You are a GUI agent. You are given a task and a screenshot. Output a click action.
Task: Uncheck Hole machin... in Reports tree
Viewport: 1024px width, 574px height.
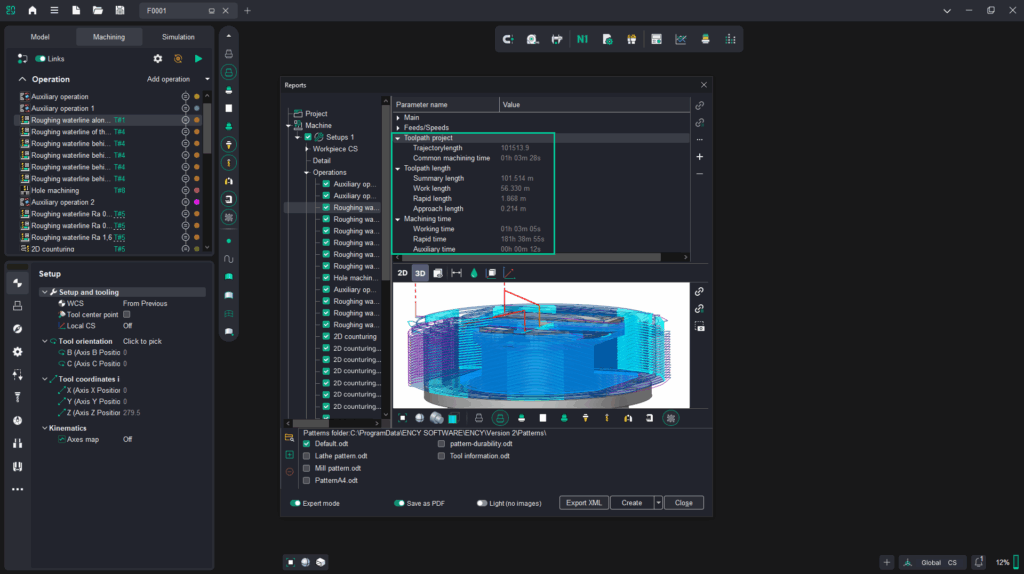326,278
